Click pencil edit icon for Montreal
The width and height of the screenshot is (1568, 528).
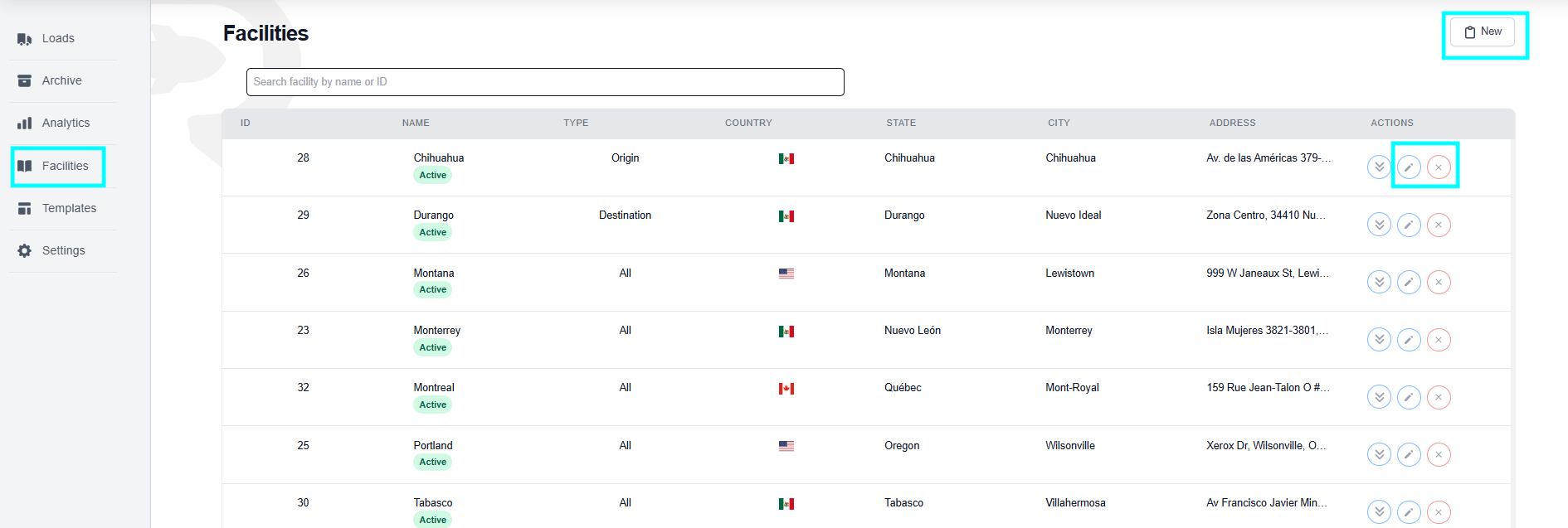point(1409,397)
